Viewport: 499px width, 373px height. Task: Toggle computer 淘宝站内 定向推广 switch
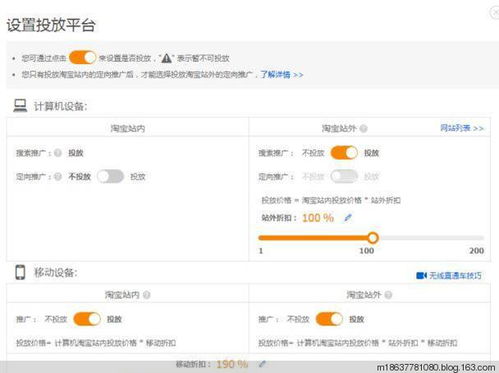(x=110, y=176)
